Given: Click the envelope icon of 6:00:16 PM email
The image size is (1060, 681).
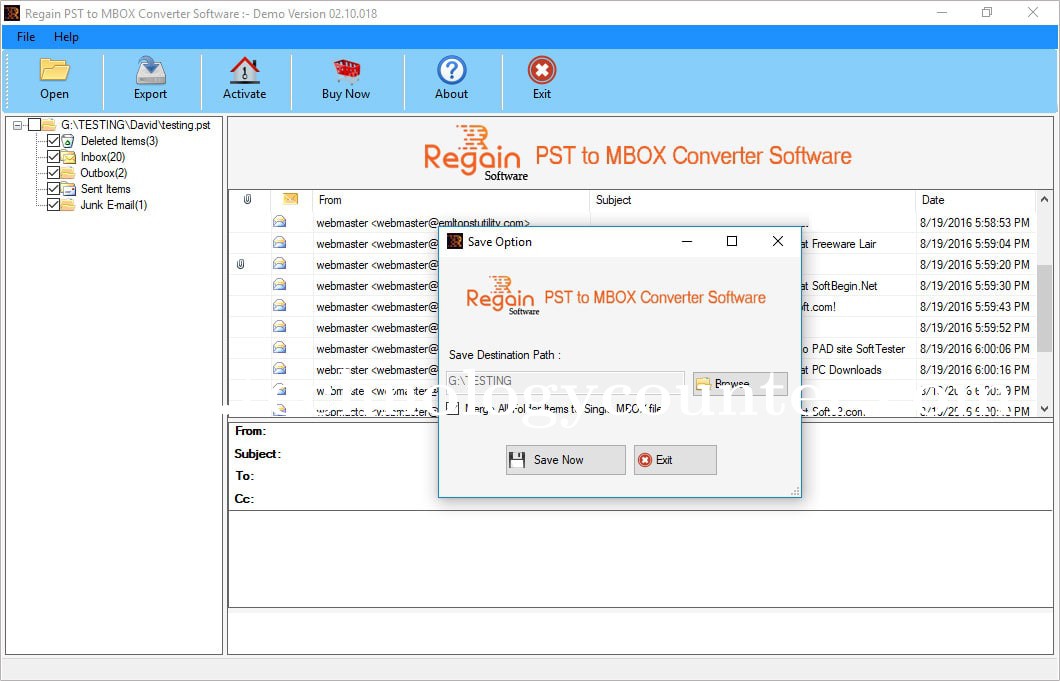Looking at the screenshot, I should pos(279,369).
